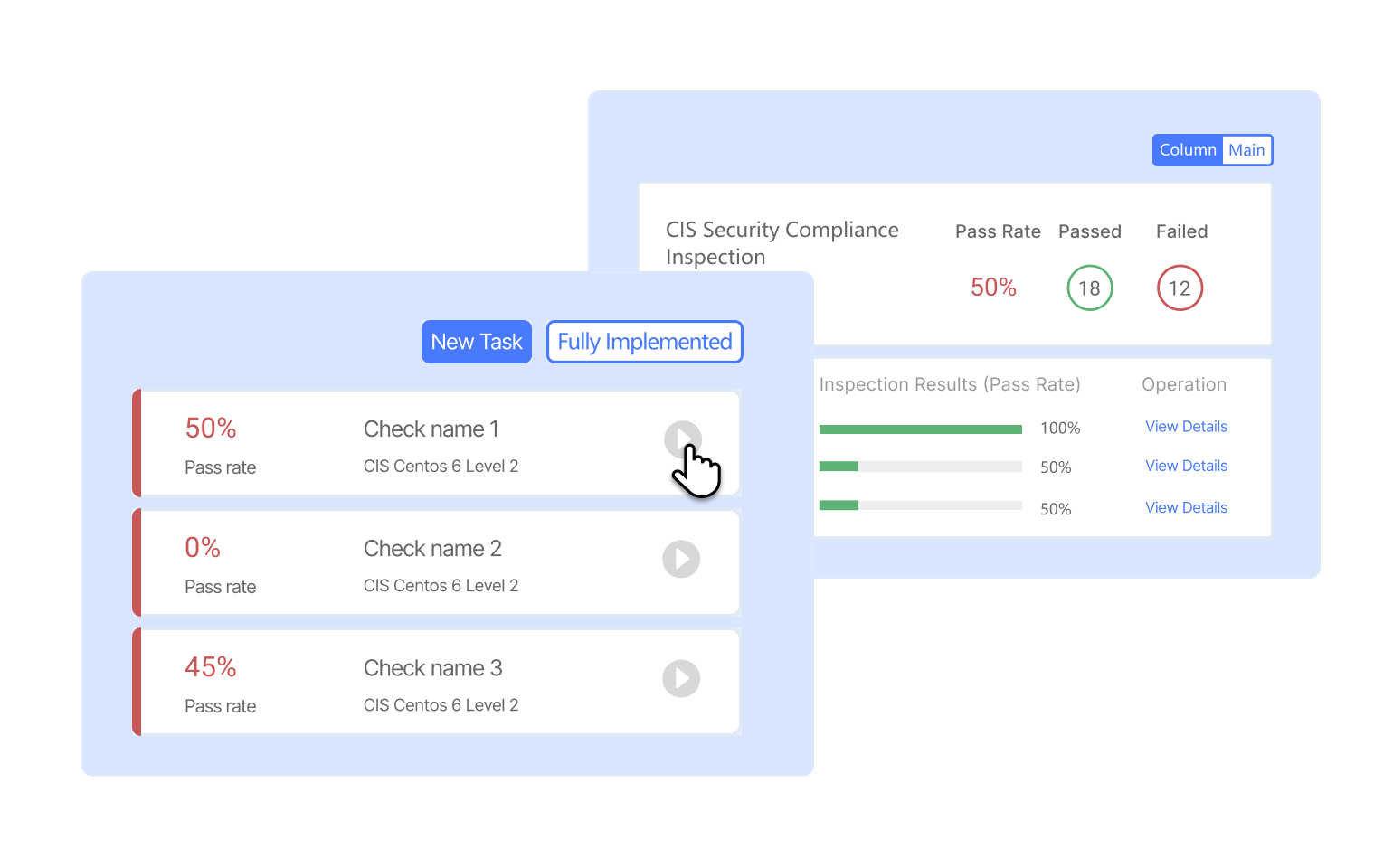1393x868 pixels.
Task: Click the full green 100% progress bar
Action: click(x=920, y=429)
